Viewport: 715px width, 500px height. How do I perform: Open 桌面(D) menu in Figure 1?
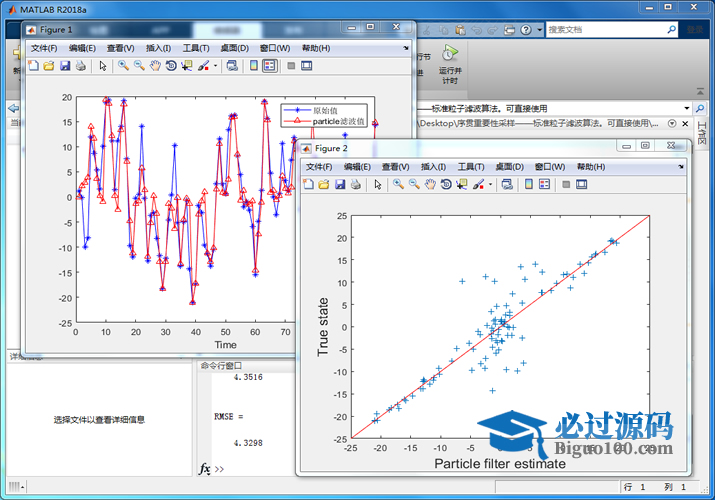click(234, 48)
